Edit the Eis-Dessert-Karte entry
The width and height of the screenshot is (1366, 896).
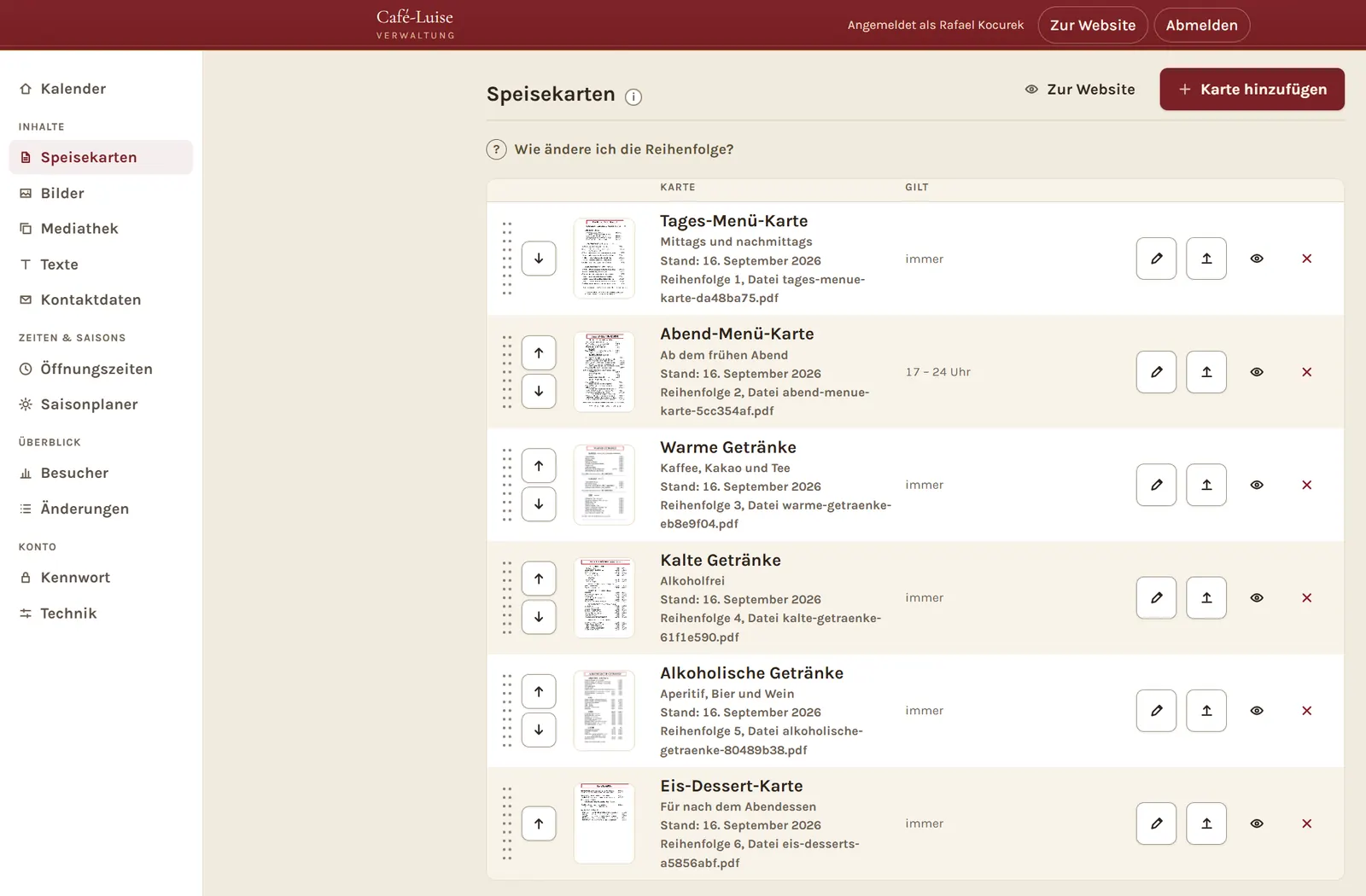[x=1156, y=823]
